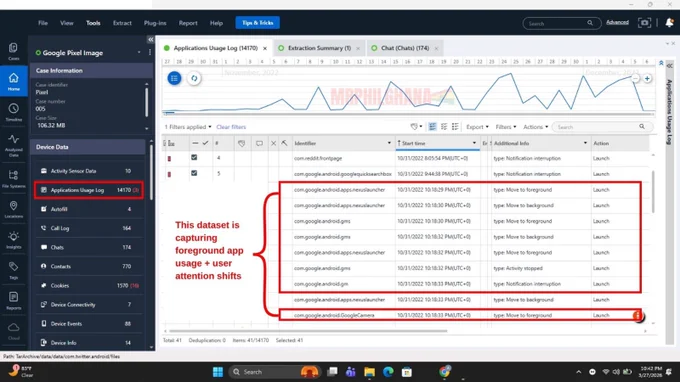This screenshot has width=680, height=382.
Task: Click the Device Data panel vertical scrollbar
Action: click(x=151, y=173)
